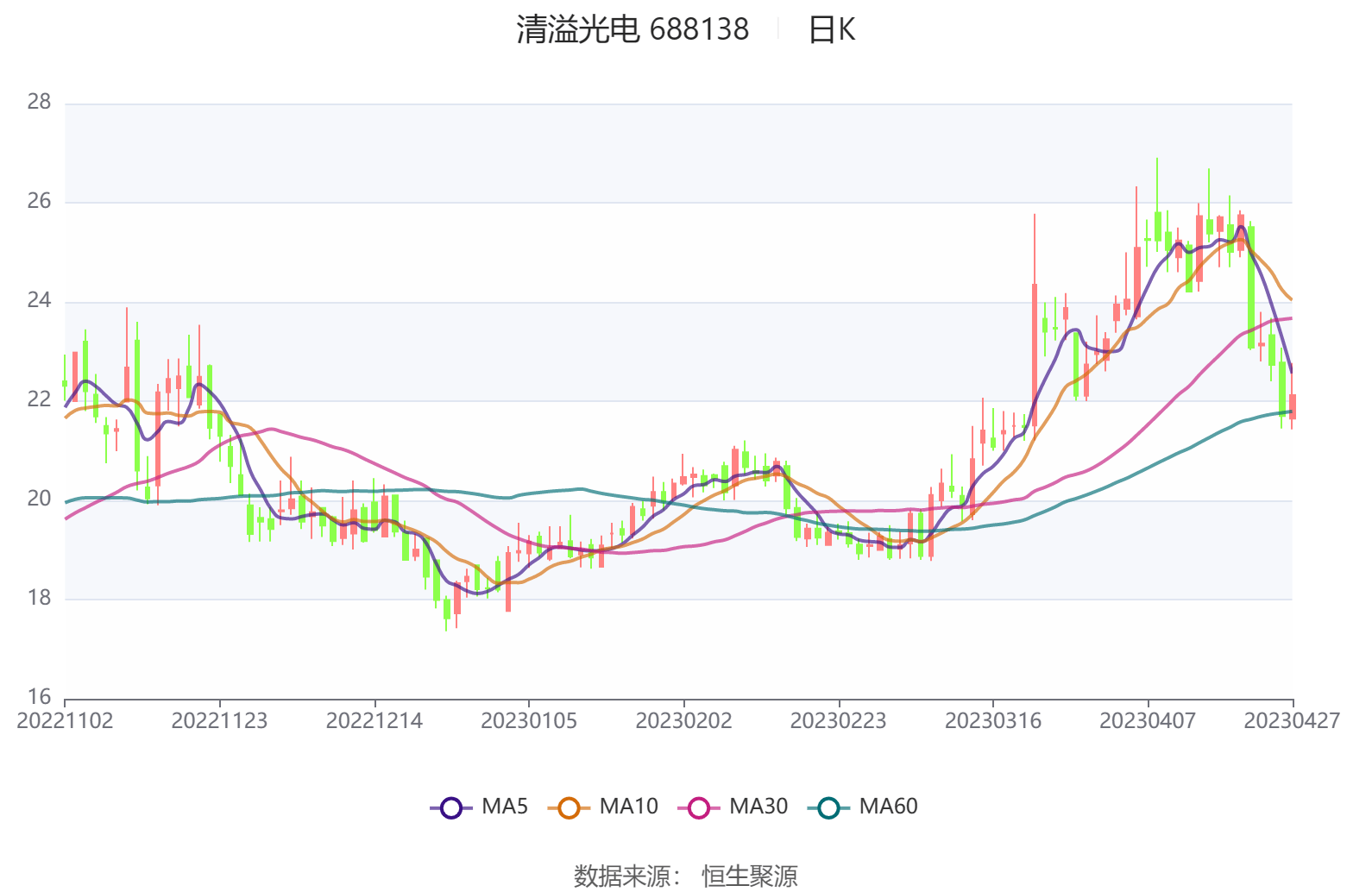Click the x-axis date 20230427
This screenshot has width=1372, height=892.
(x=1292, y=721)
